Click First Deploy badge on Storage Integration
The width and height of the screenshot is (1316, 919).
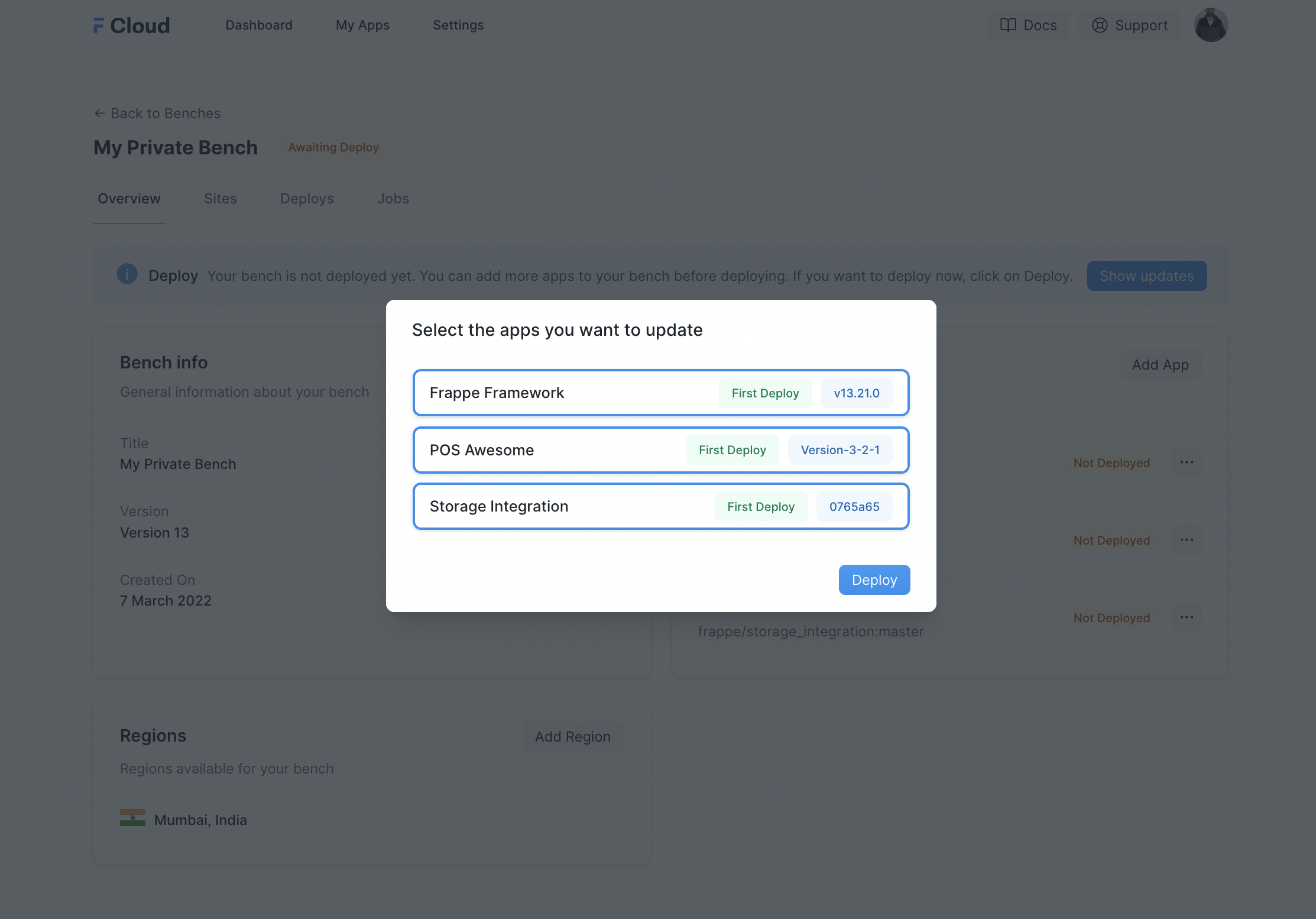click(761, 507)
